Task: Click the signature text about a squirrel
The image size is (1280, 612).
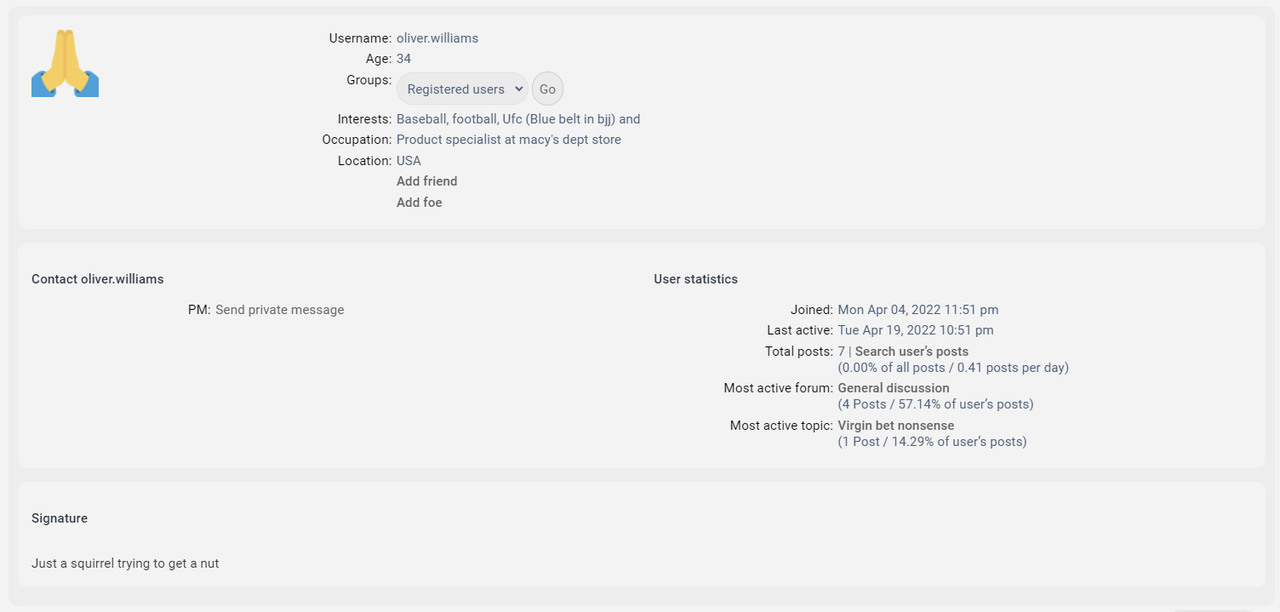Action: pyautogui.click(x=125, y=563)
